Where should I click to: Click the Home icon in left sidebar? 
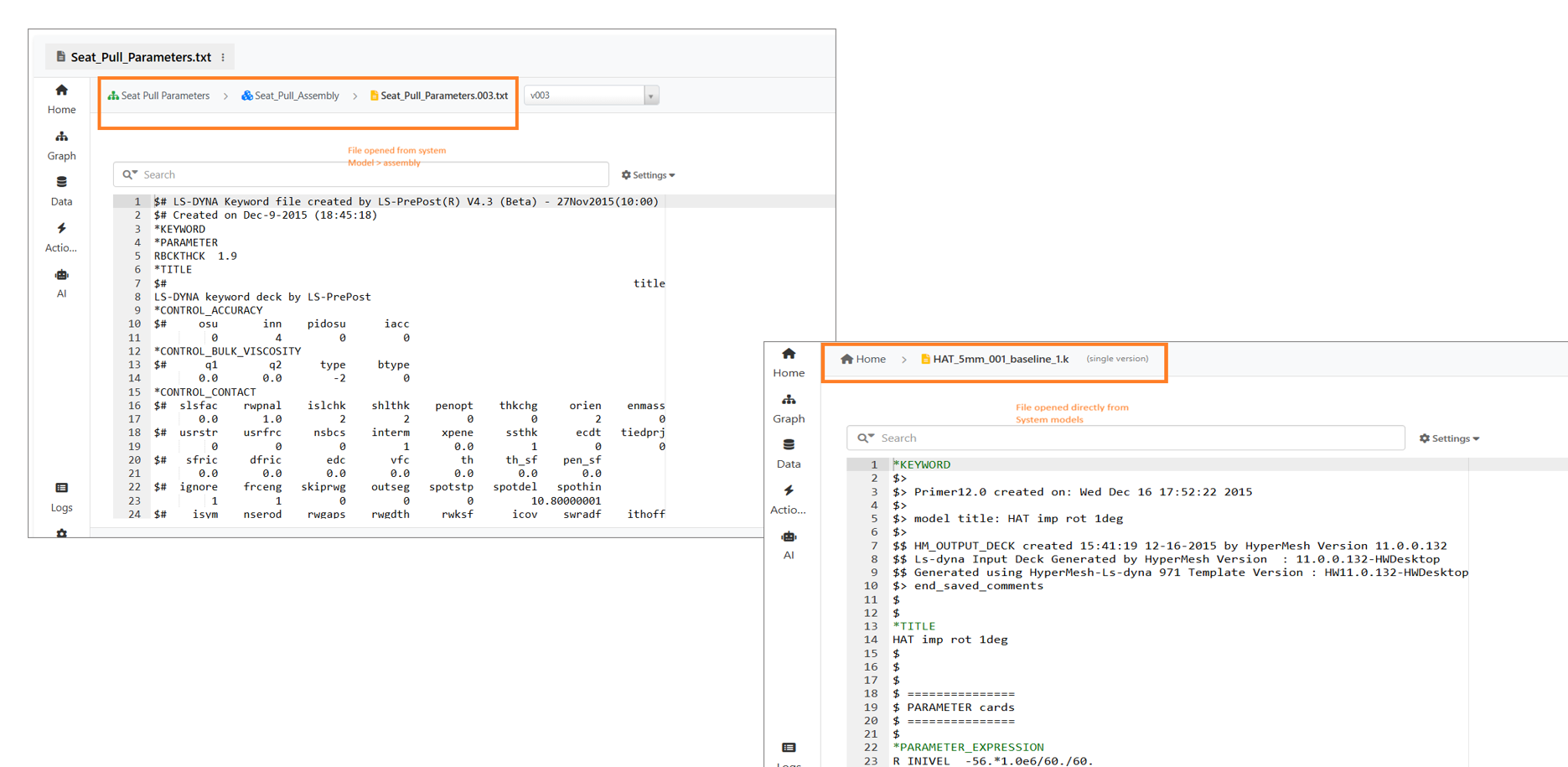point(61,98)
